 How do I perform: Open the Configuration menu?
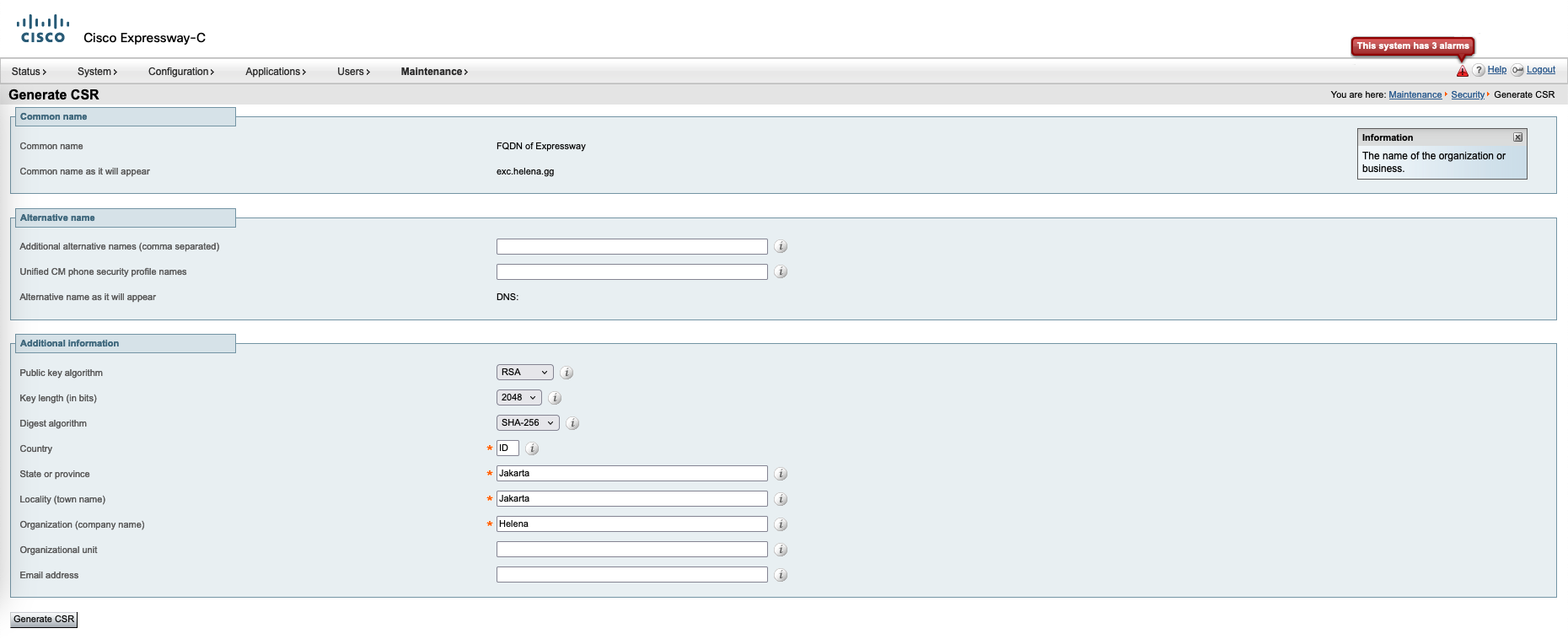180,72
